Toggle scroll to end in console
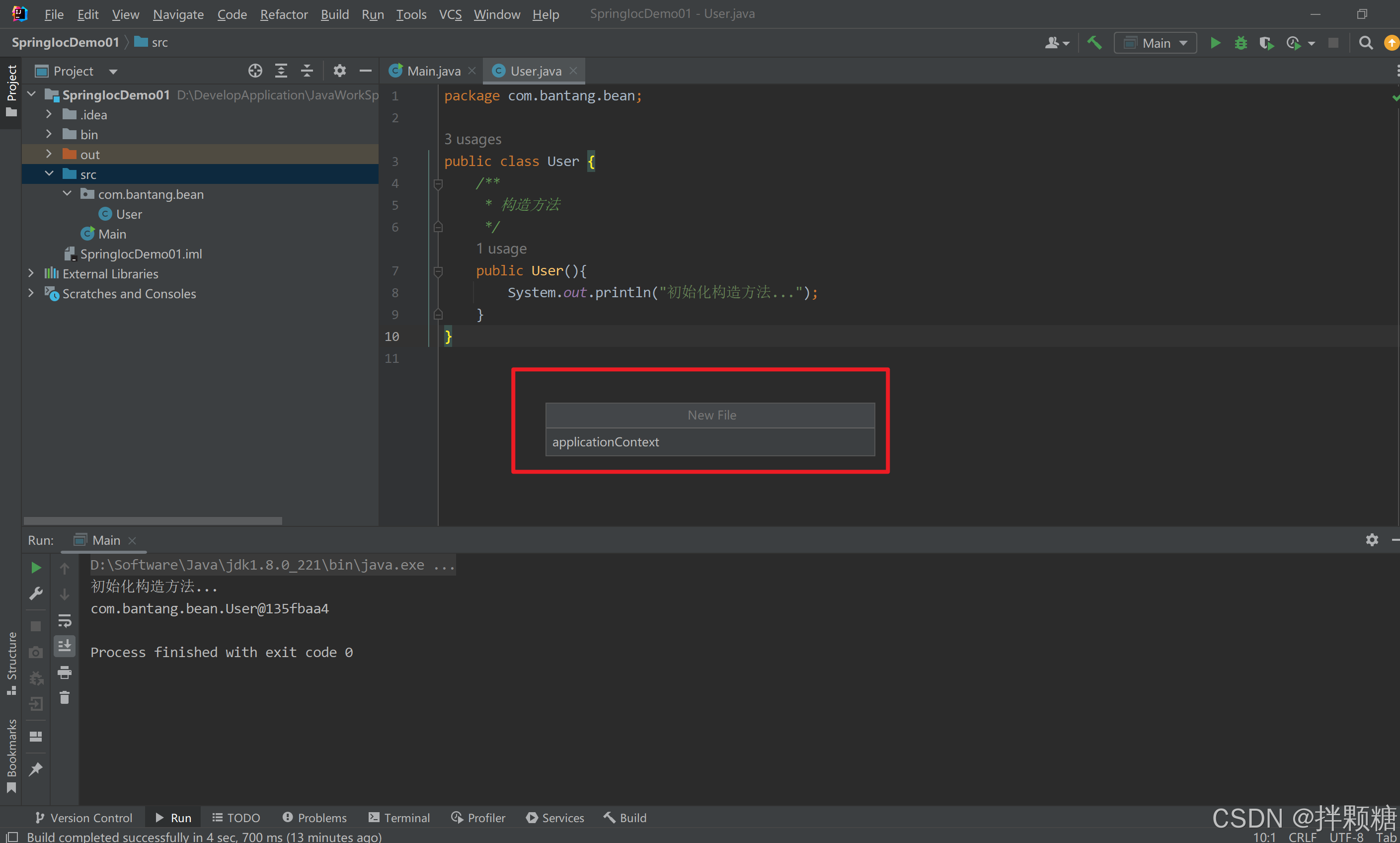 coord(65,647)
